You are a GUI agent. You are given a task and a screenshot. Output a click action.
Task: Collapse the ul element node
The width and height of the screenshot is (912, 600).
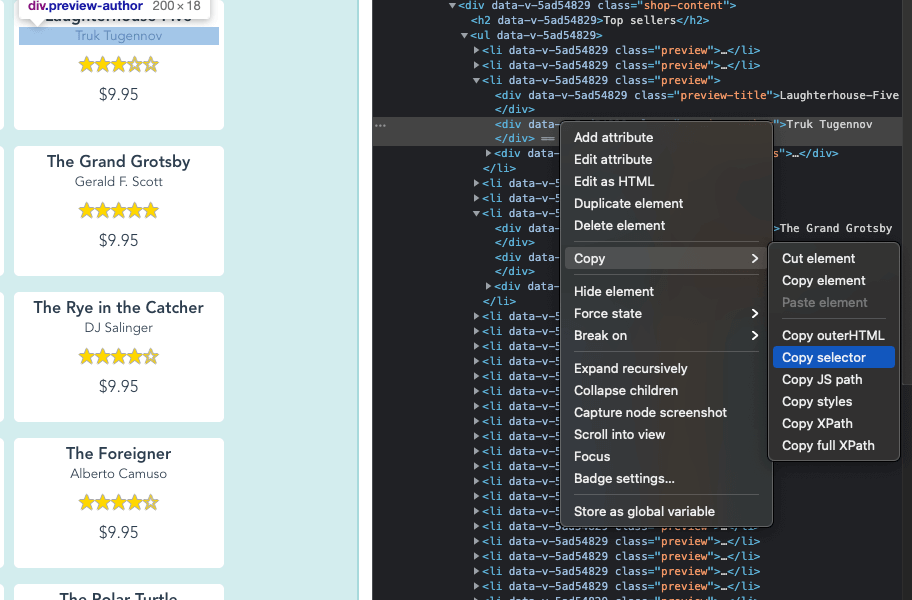pyautogui.click(x=464, y=35)
